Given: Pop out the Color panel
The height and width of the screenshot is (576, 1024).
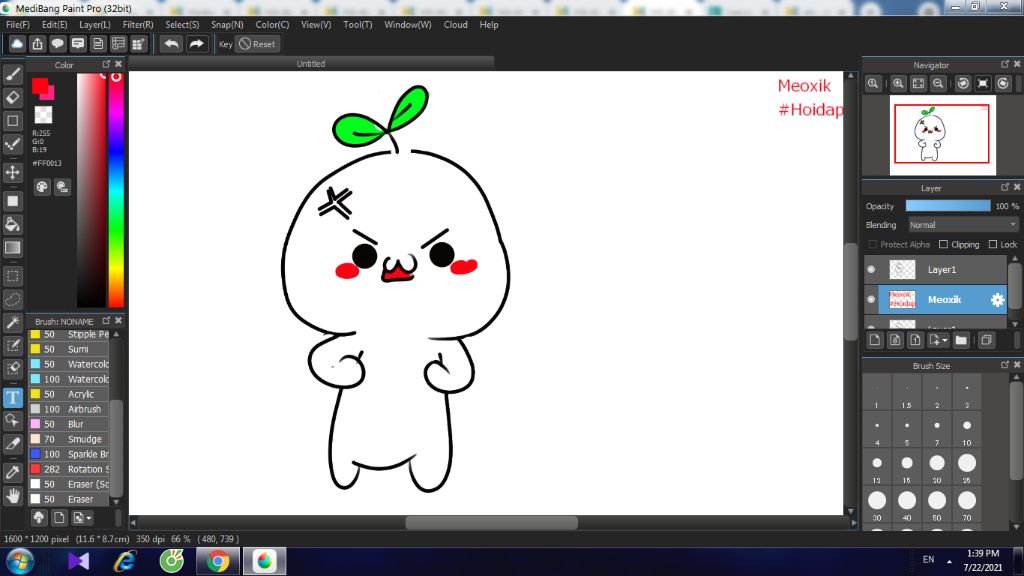Looking at the screenshot, I should click(106, 64).
